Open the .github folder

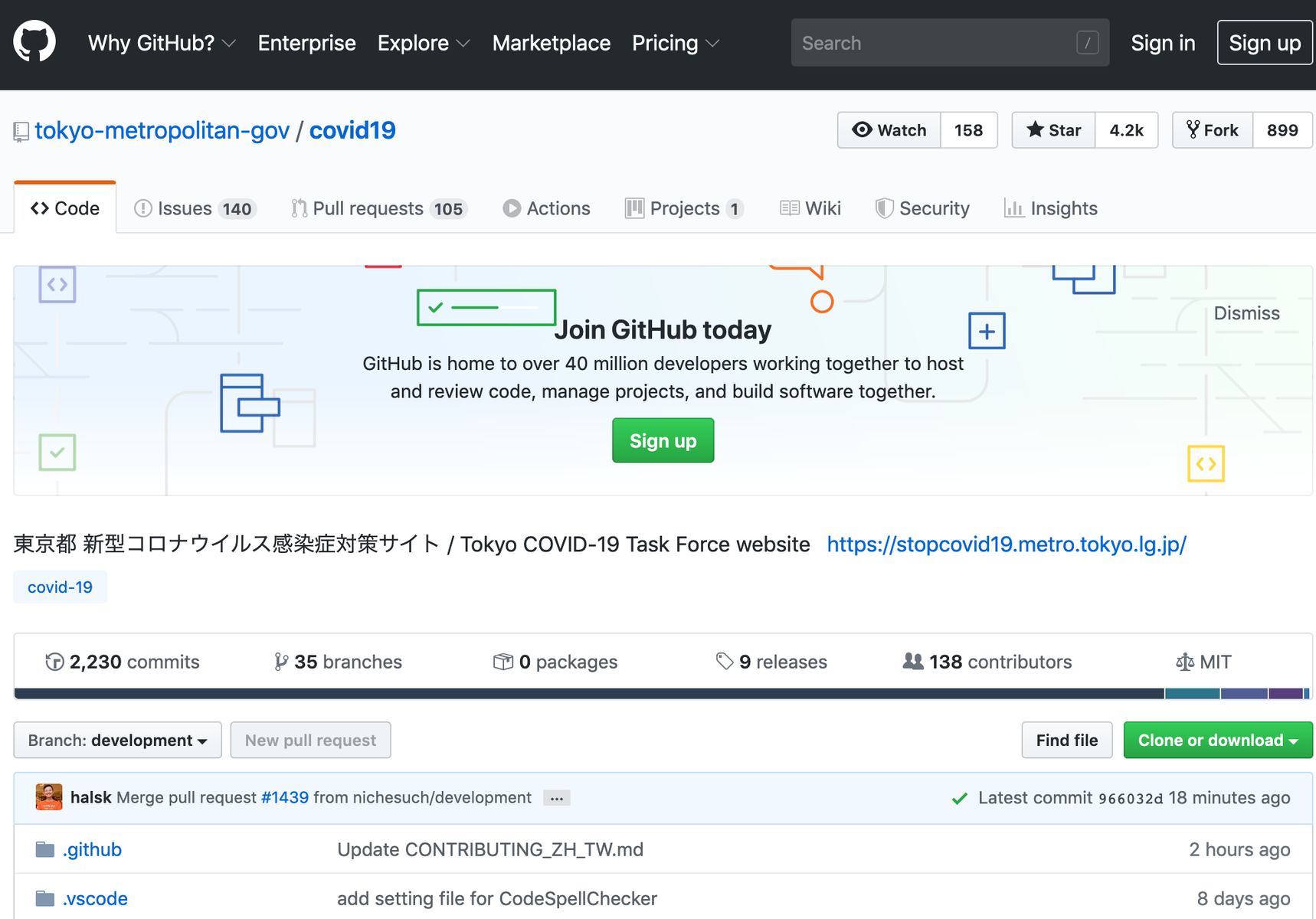[x=92, y=849]
